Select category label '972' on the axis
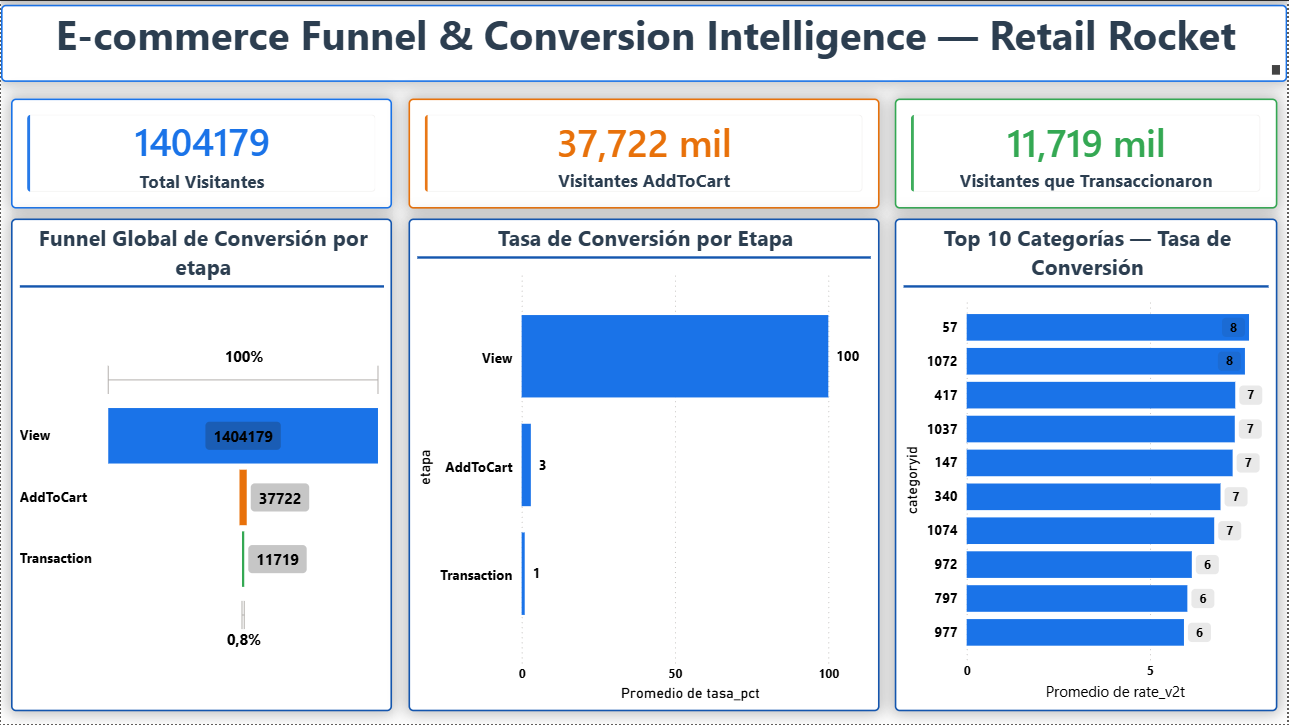Viewport: 1289px width, 725px height. click(x=946, y=565)
